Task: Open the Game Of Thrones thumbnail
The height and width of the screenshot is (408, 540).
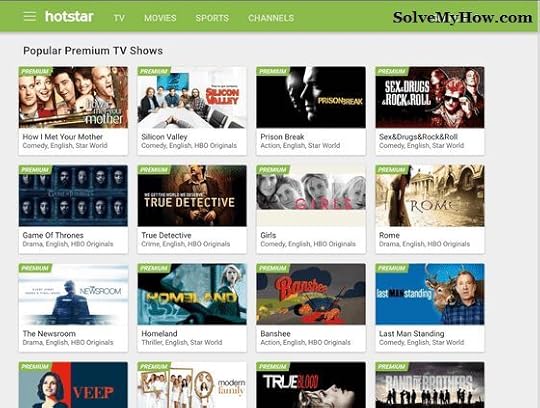Action: [73, 196]
